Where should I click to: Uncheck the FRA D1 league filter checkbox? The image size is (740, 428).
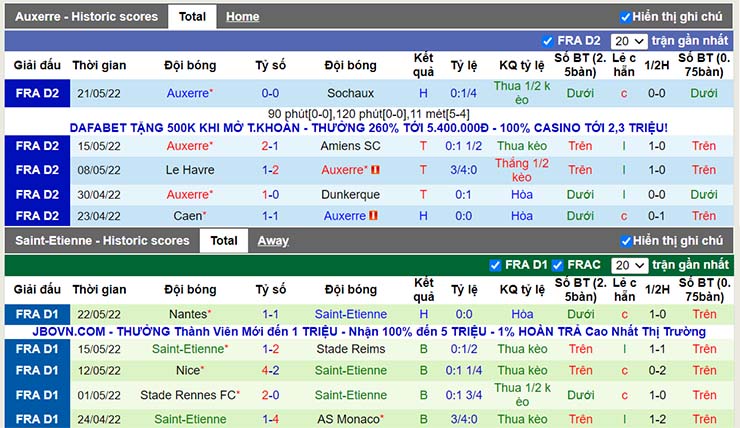[495, 265]
